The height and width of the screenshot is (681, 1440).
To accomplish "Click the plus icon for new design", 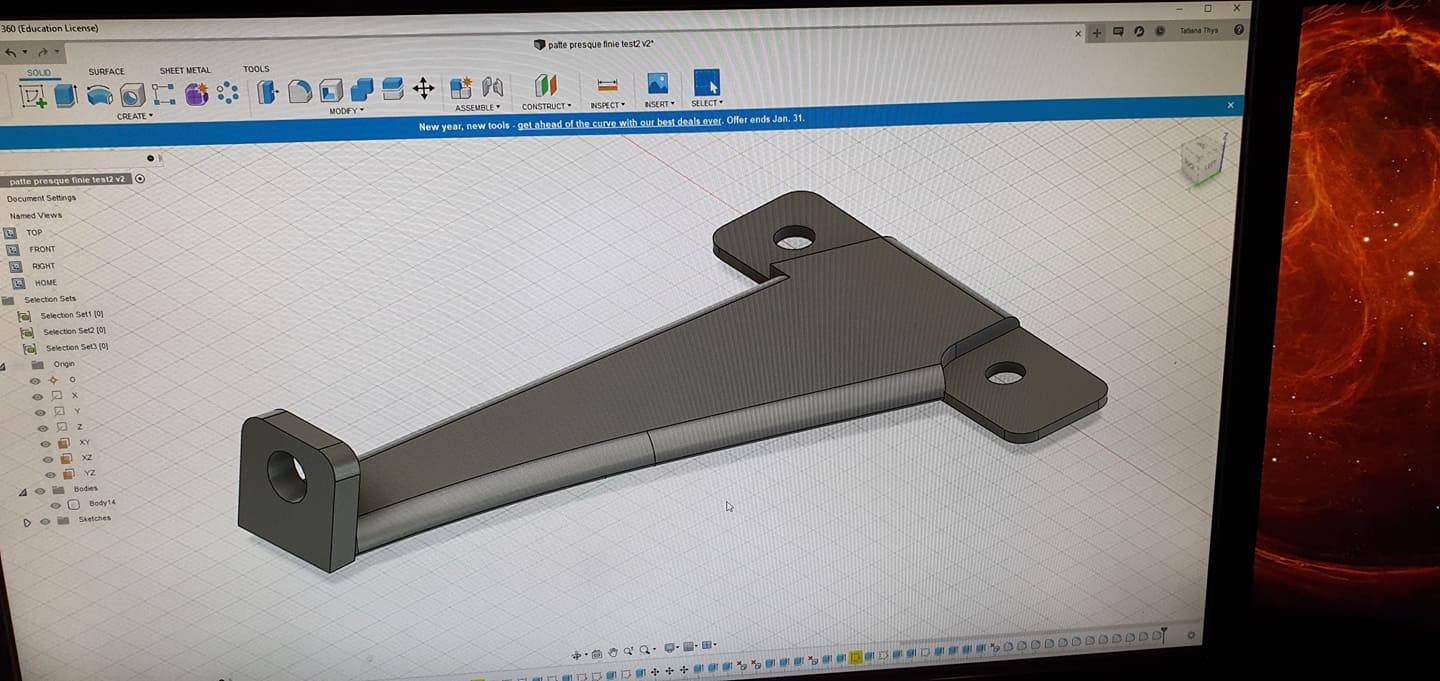I will point(1097,33).
